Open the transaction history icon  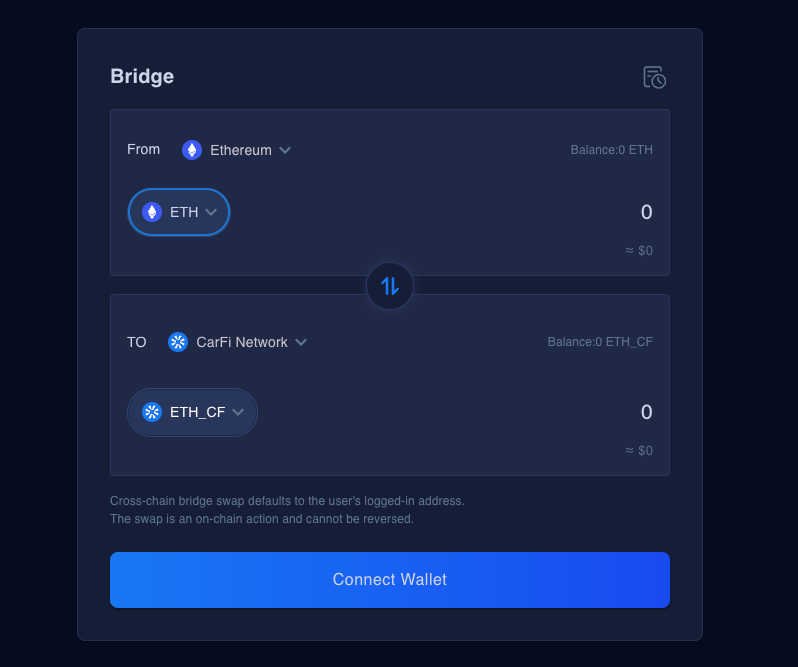[654, 77]
